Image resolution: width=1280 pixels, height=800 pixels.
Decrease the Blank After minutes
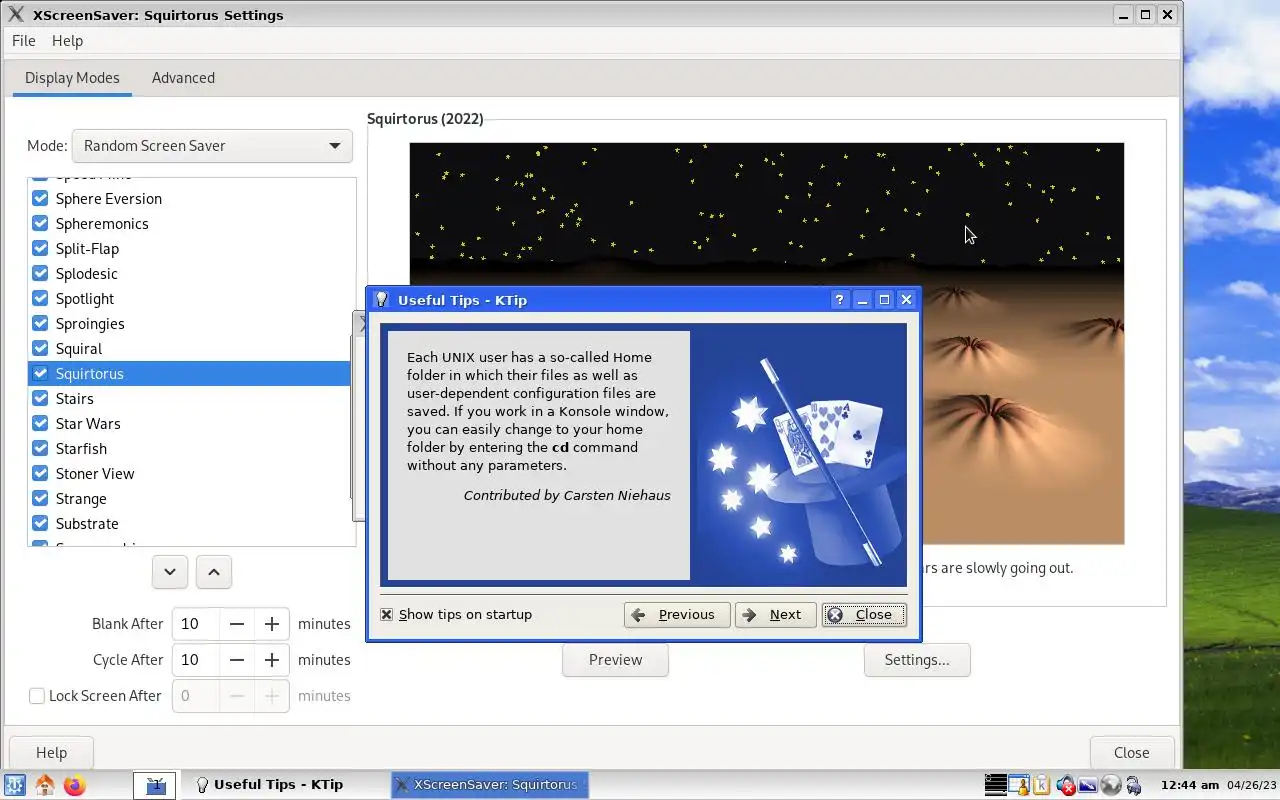pyautogui.click(x=237, y=624)
